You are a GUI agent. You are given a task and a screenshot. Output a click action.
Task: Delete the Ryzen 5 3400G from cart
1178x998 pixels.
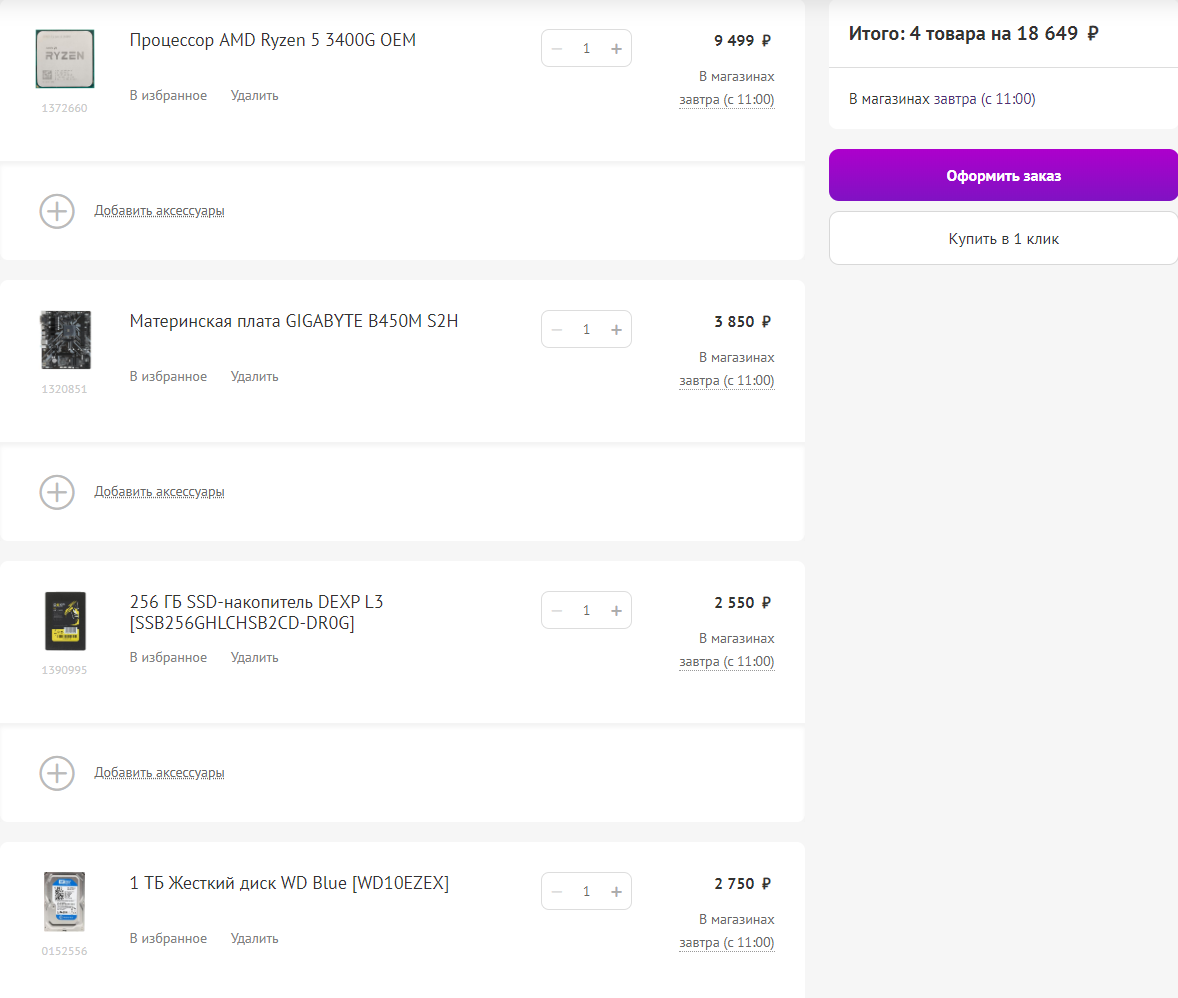coord(254,96)
